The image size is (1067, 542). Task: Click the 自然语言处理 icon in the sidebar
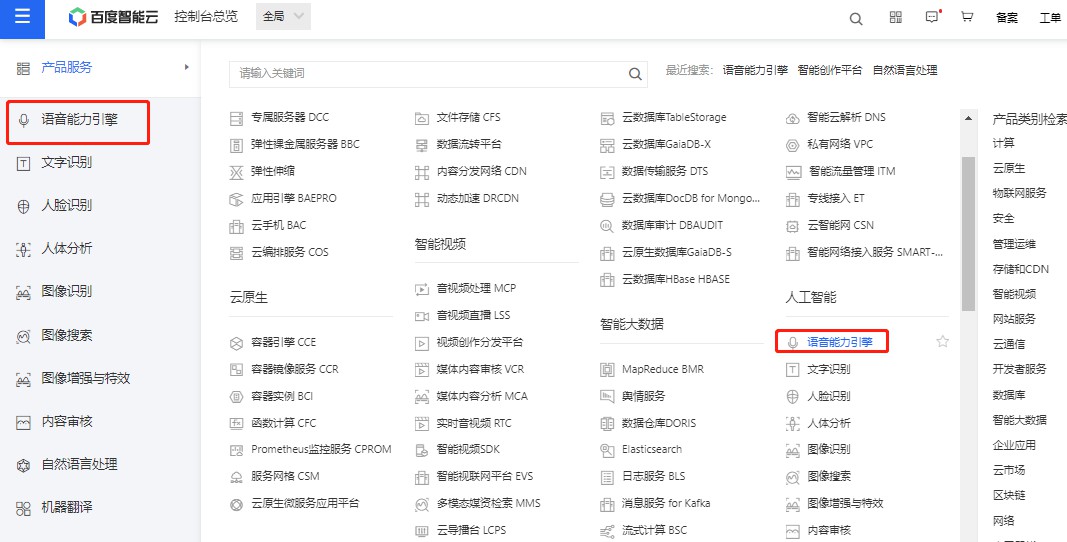[x=24, y=465]
